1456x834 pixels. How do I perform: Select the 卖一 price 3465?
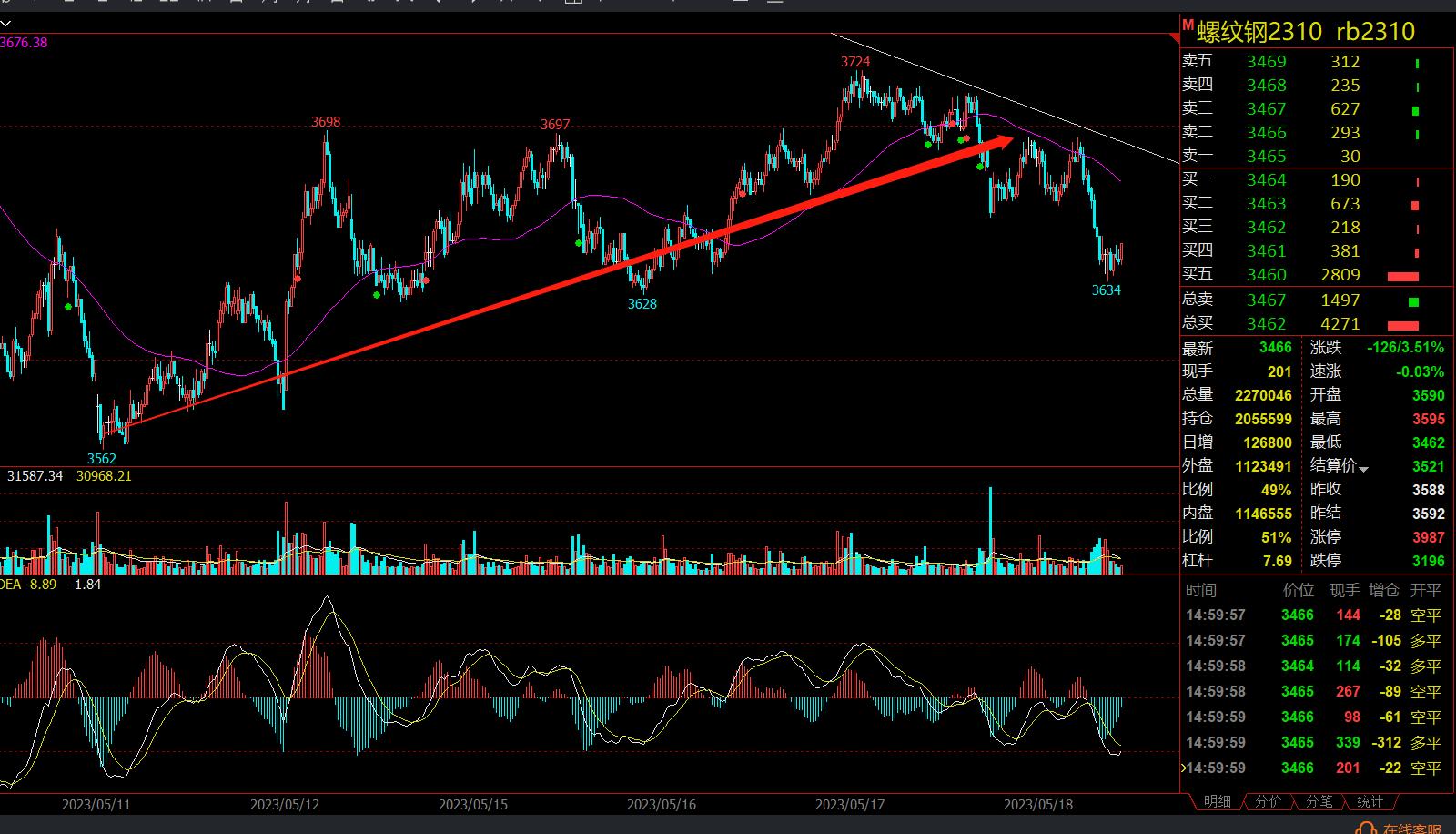click(1267, 157)
